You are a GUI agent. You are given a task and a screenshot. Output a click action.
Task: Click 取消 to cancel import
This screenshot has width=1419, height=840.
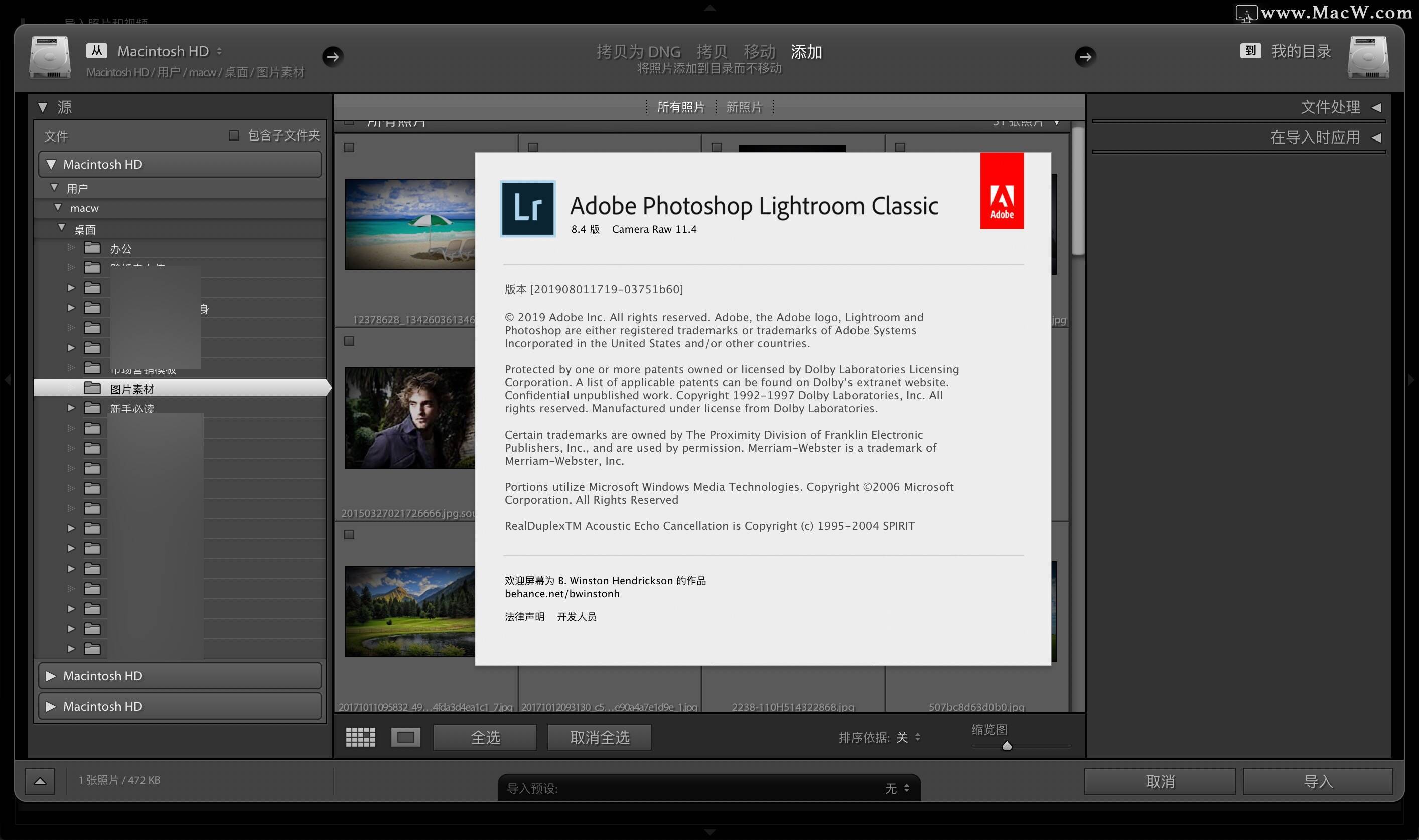1160,781
